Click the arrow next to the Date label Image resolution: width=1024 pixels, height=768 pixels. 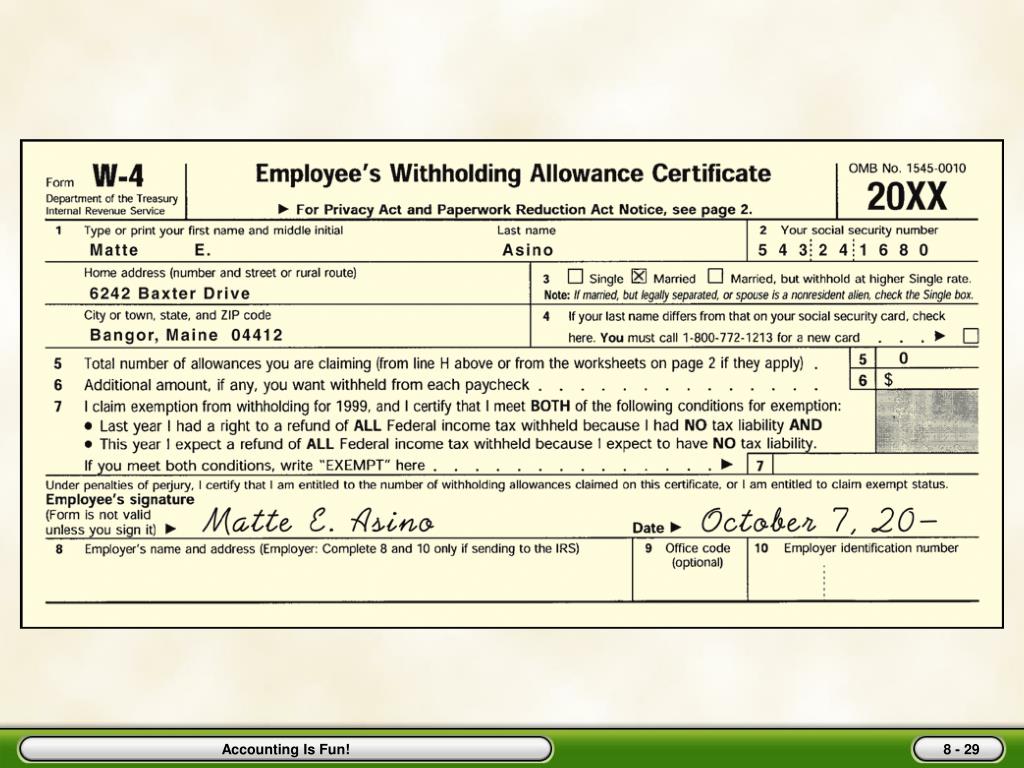tap(676, 527)
